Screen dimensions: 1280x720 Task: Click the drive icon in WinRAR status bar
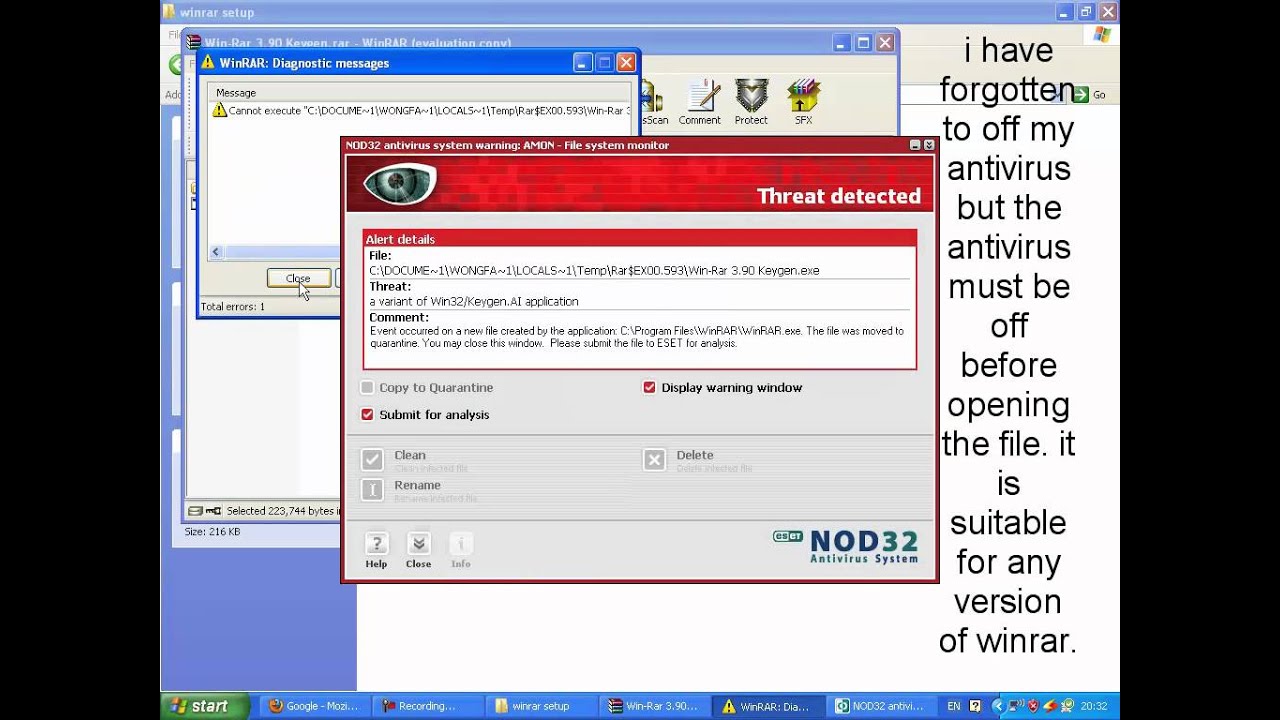(x=196, y=511)
